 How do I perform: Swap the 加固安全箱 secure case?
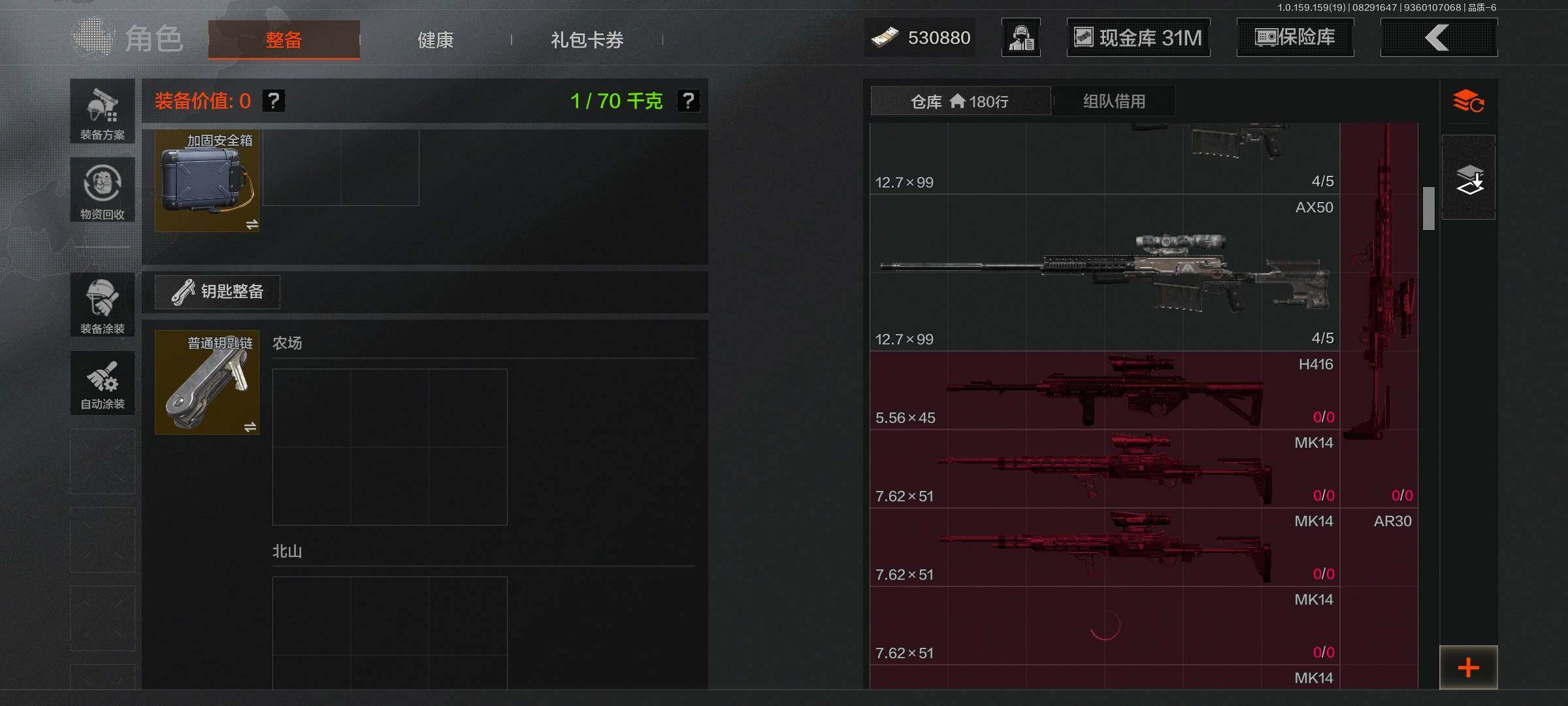click(252, 224)
